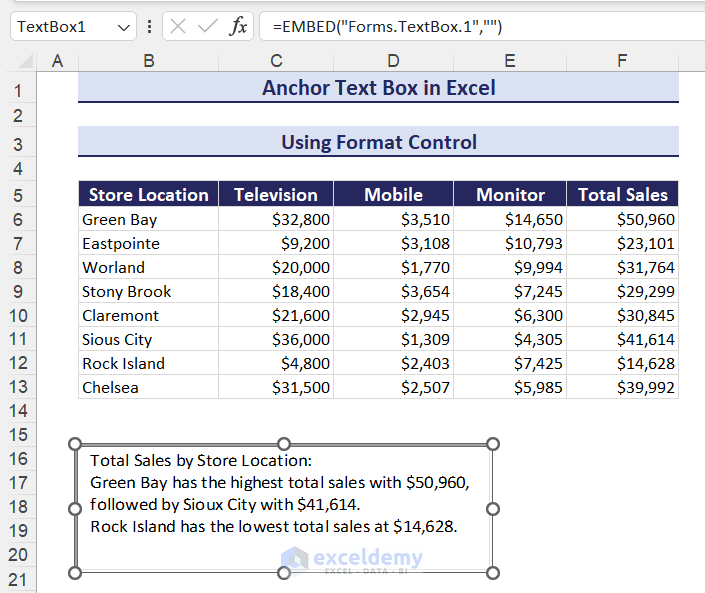Screen dimensions: 705x593
Task: Select the 'Rock Island' cell
Action: [148, 363]
